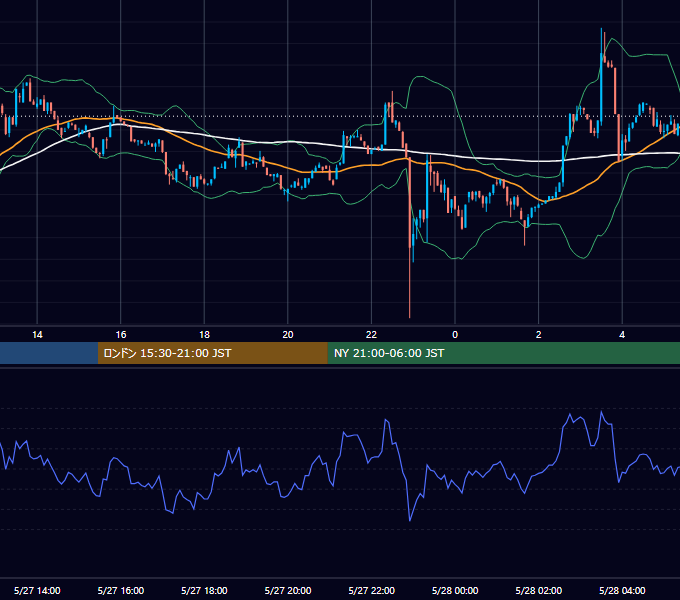Click the 5/27 14:00 date label
The image size is (680, 600).
[37, 590]
